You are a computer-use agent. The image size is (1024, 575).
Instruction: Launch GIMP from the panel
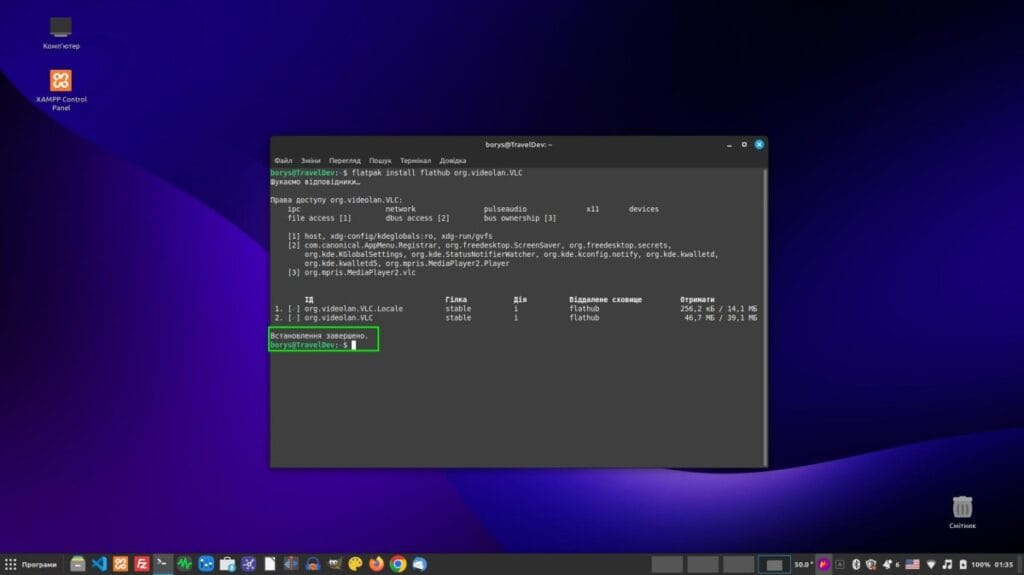pos(334,564)
